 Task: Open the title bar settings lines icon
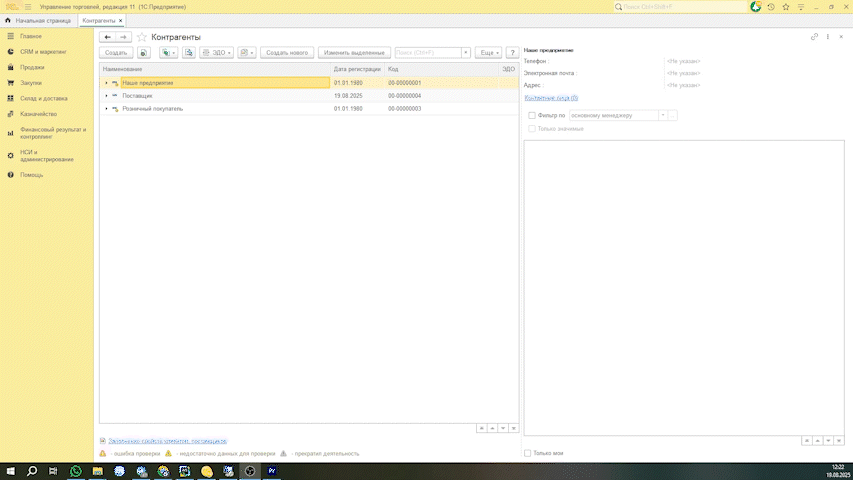[x=801, y=7]
